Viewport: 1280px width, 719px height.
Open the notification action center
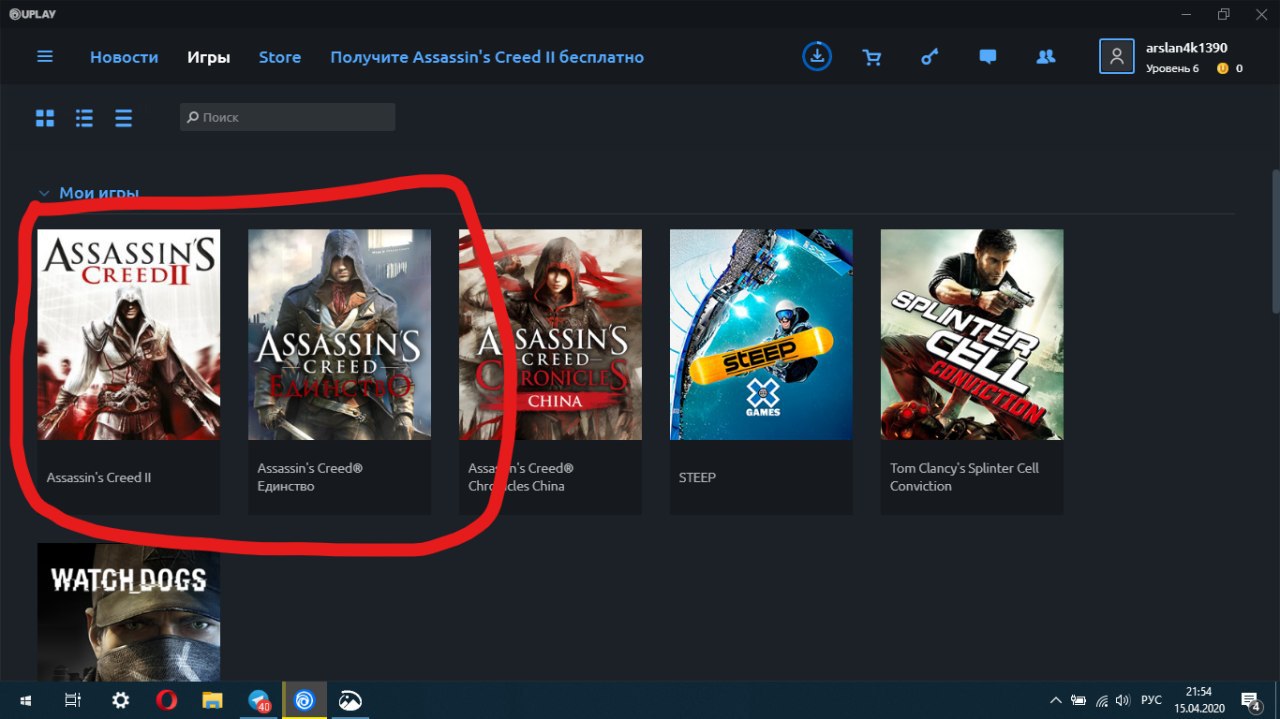pos(1251,700)
